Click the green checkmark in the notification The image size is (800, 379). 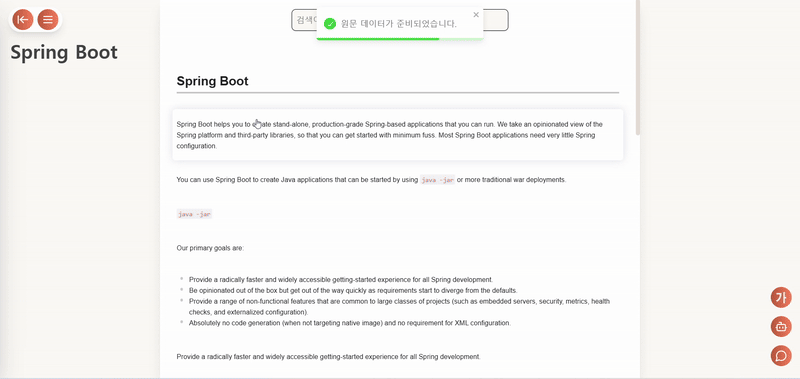(x=330, y=23)
